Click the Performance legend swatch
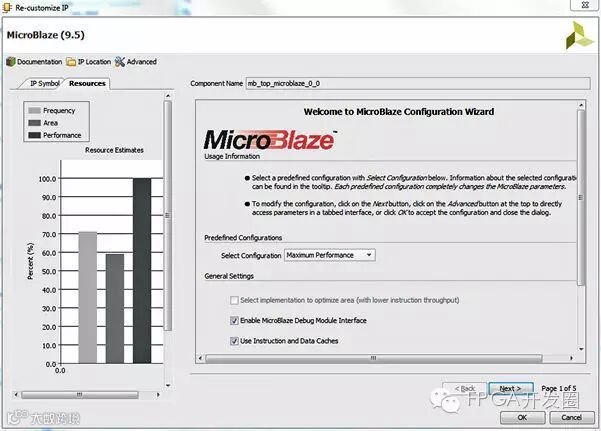The height and width of the screenshot is (431, 601). click(34, 135)
